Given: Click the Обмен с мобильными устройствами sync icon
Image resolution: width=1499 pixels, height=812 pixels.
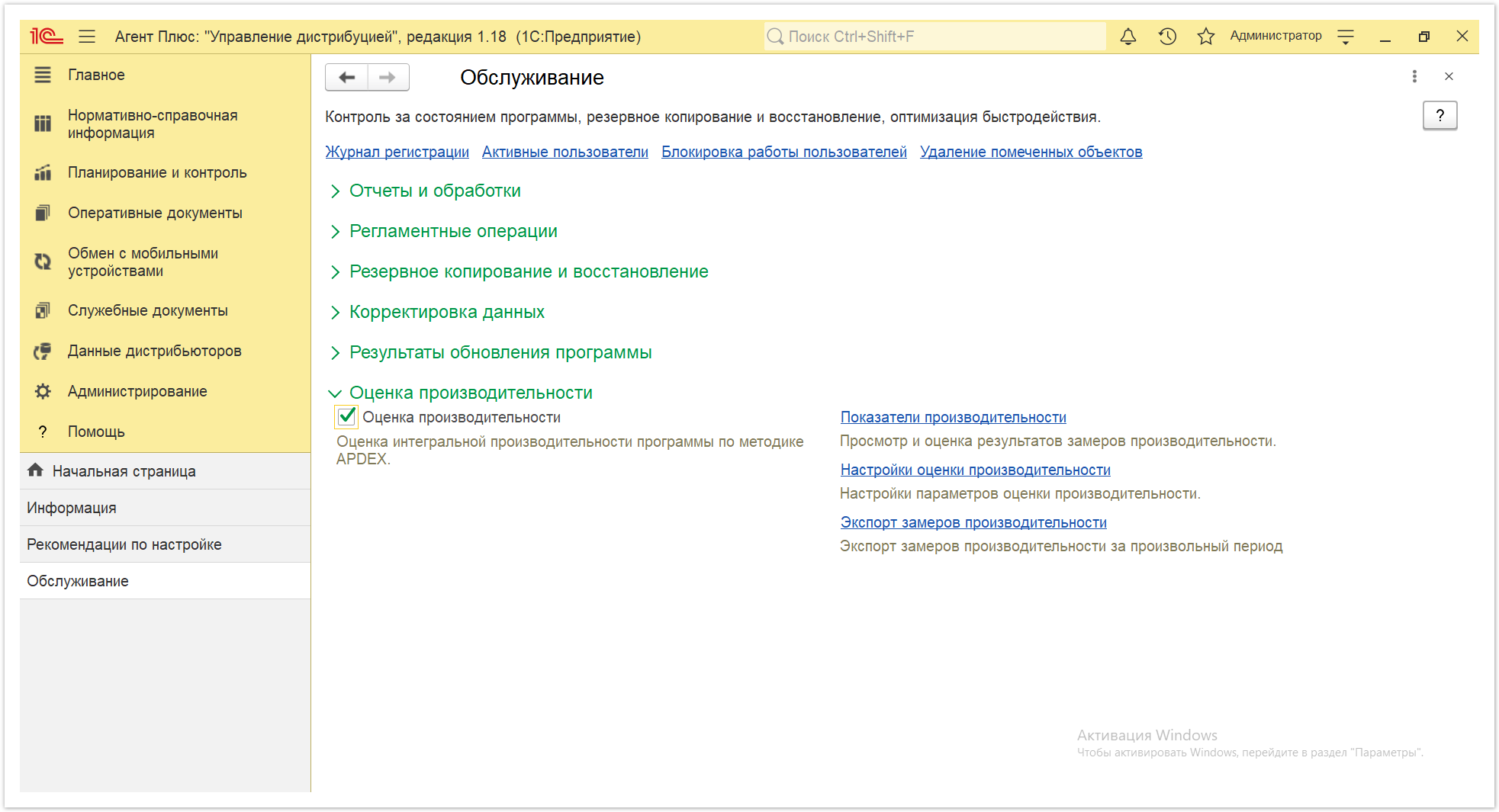Looking at the screenshot, I should [x=43, y=262].
